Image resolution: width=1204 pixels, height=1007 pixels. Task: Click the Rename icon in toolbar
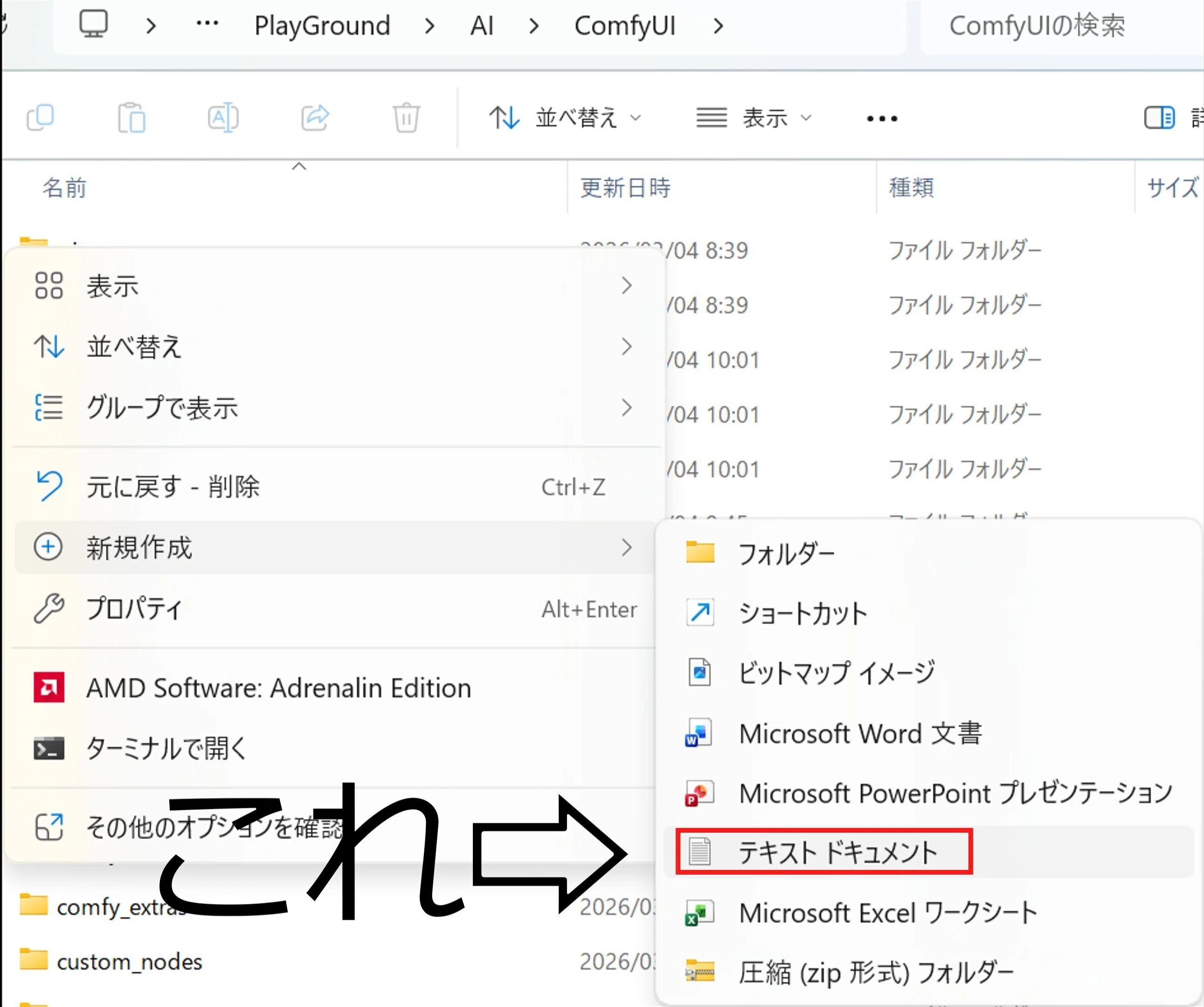[223, 117]
